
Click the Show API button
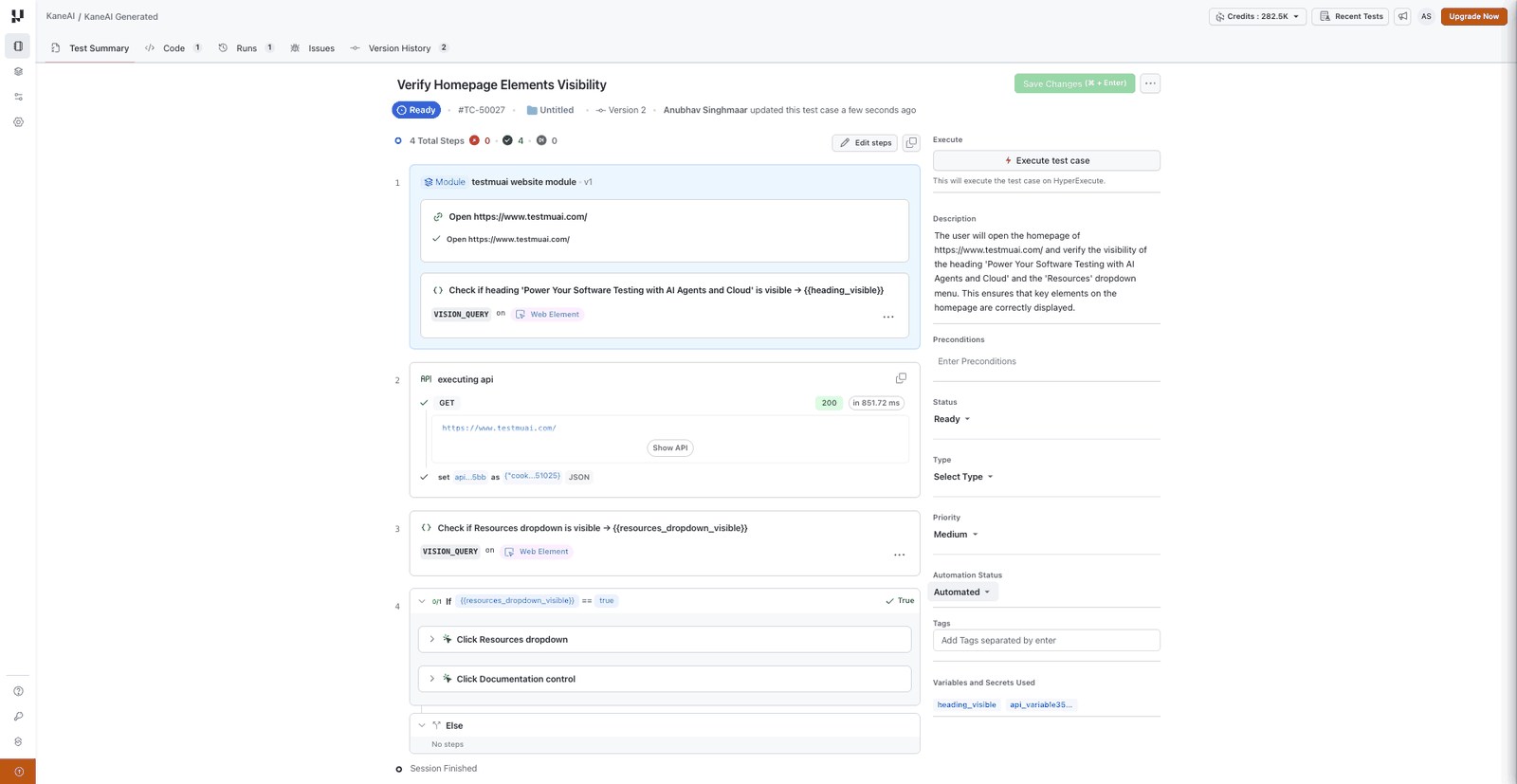[x=670, y=447]
